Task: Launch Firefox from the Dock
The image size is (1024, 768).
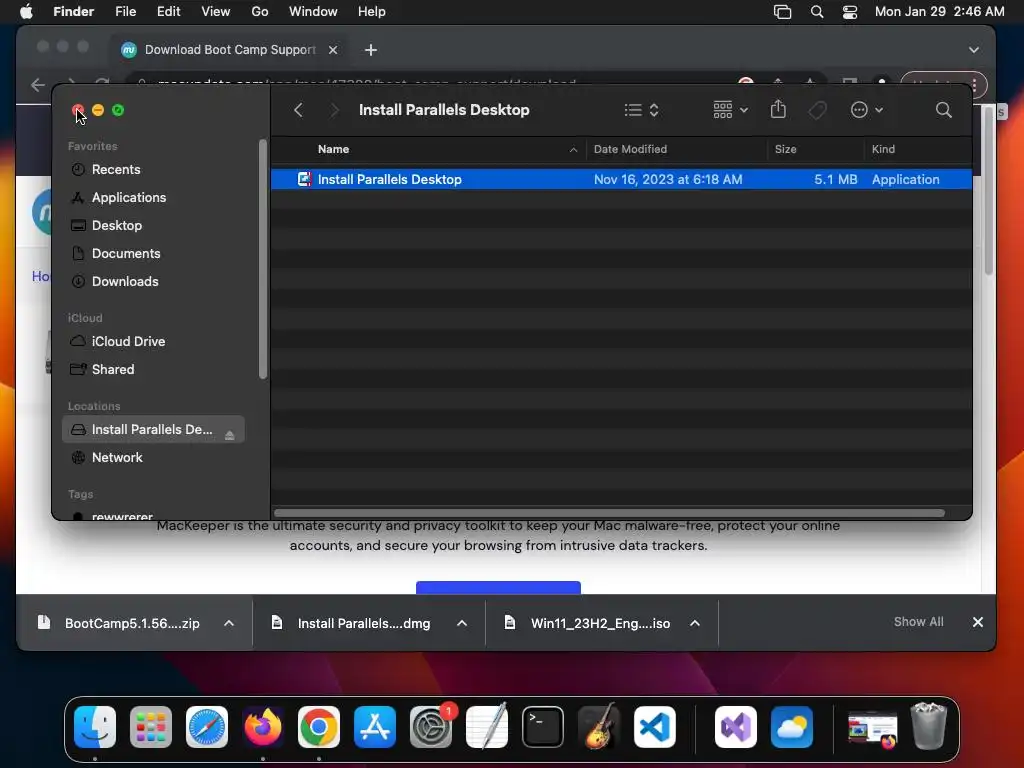Action: click(x=263, y=727)
